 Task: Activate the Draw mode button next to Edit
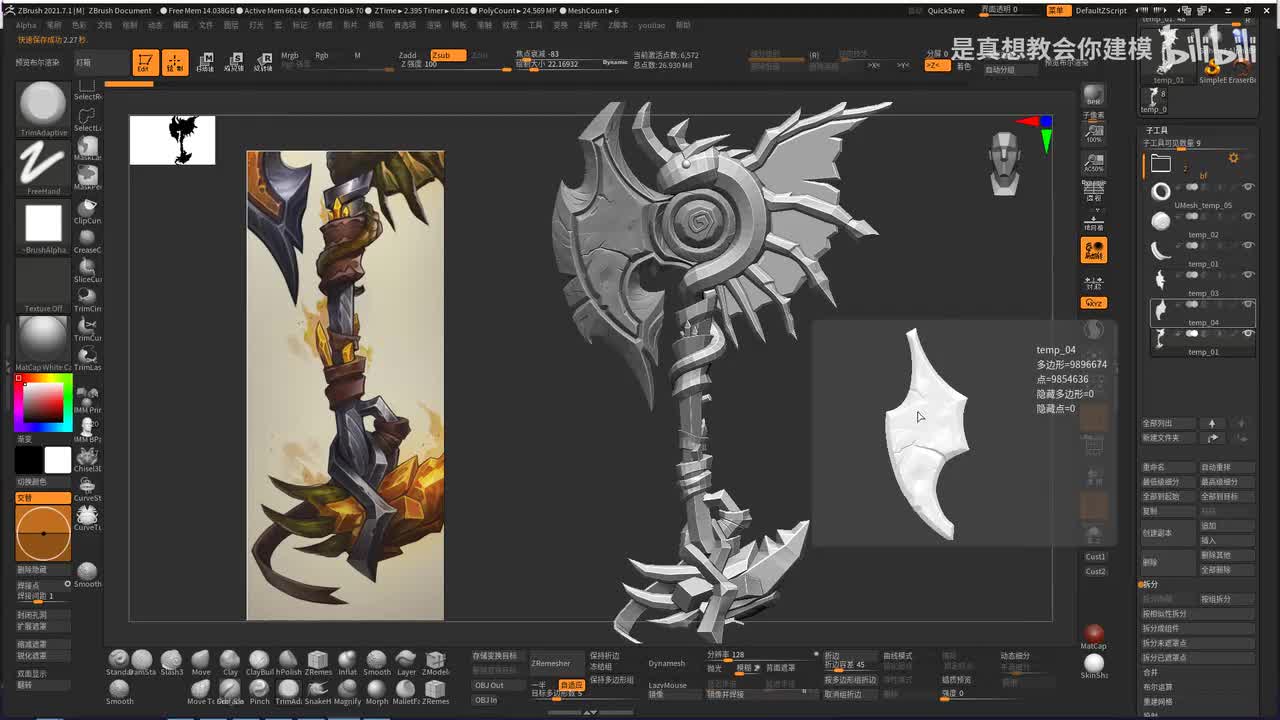tap(174, 62)
